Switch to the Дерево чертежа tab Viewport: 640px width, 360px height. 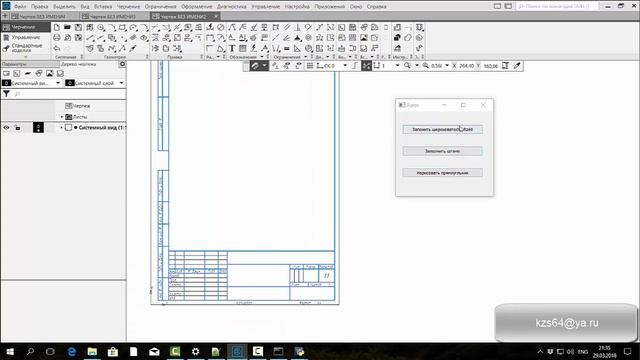pos(78,64)
